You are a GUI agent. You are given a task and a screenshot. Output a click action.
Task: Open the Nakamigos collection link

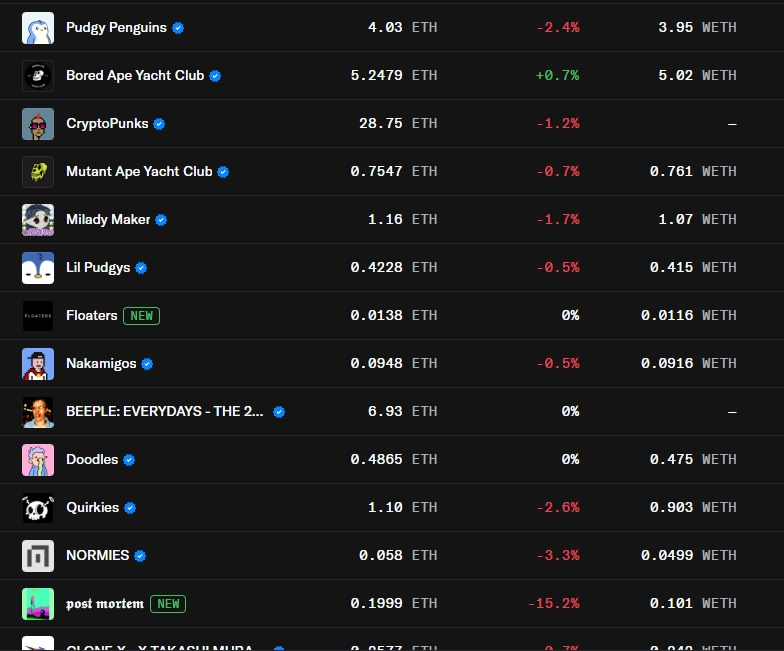tap(101, 364)
